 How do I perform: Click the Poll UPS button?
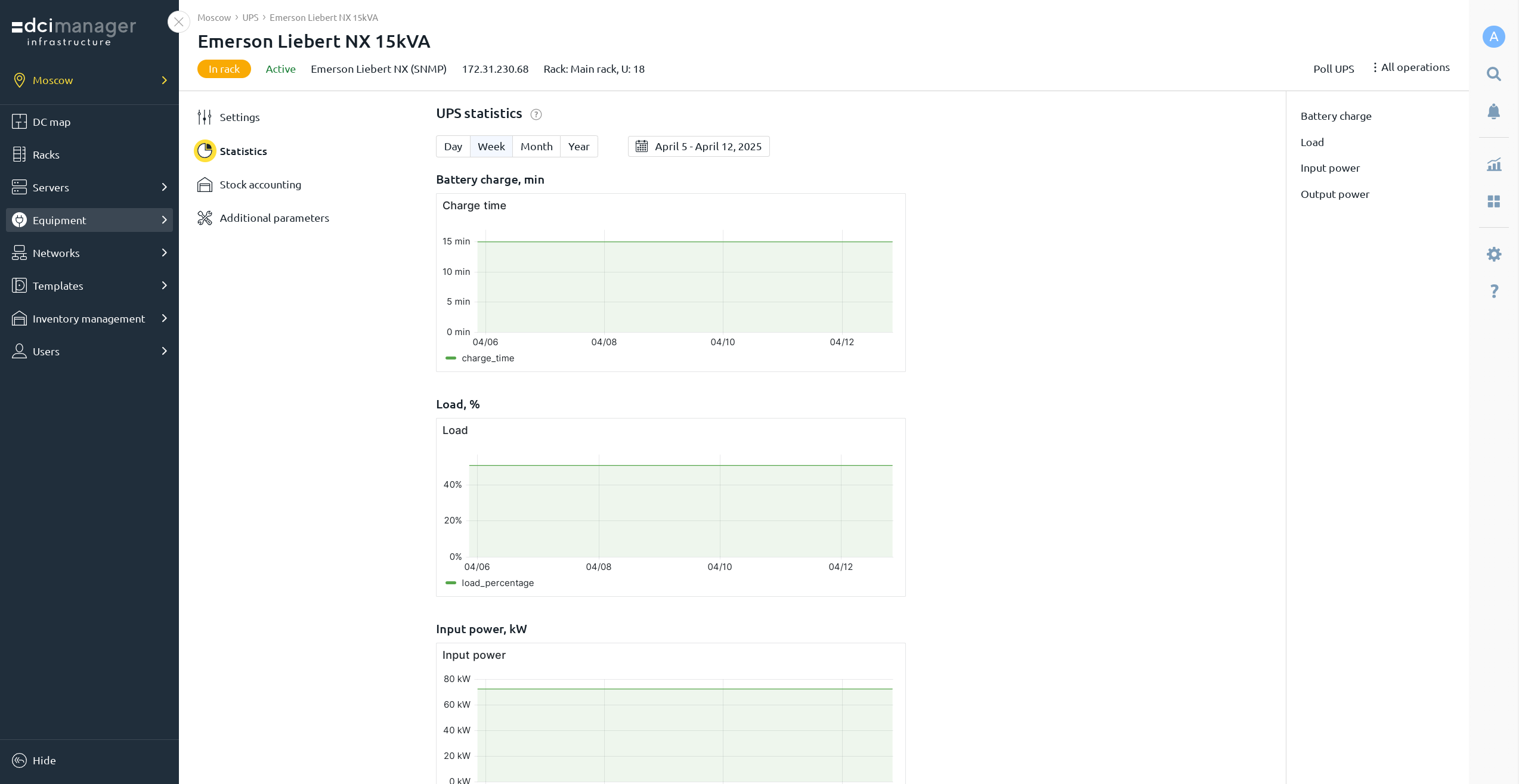(1333, 69)
